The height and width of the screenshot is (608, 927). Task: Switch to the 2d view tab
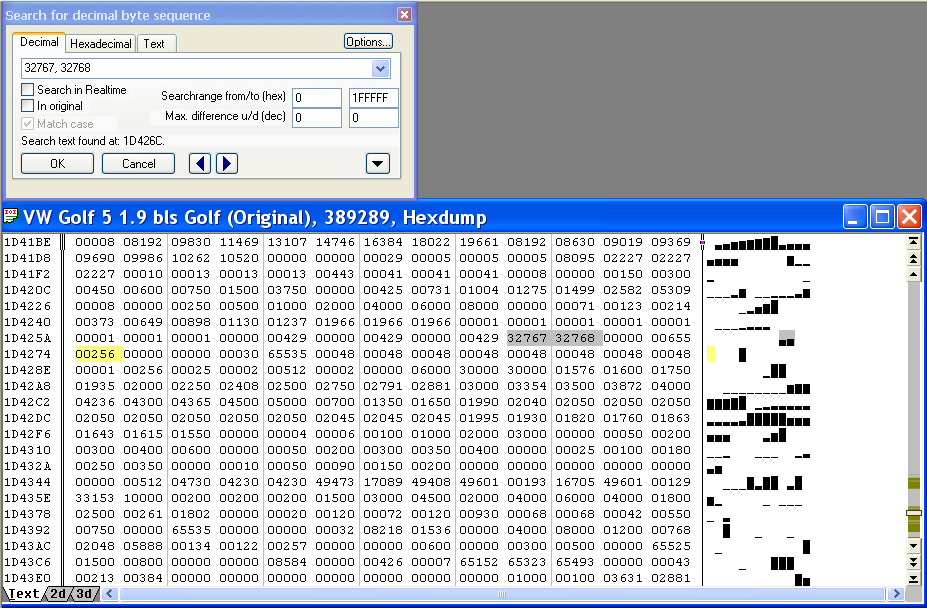click(x=58, y=594)
